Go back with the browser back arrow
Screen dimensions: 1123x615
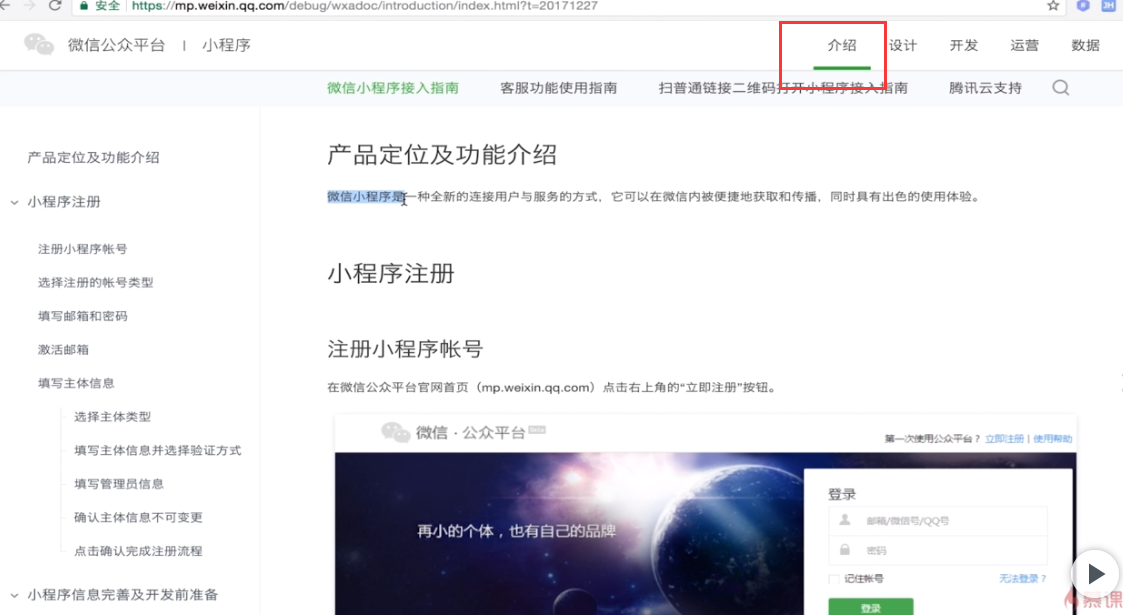[x=6, y=6]
